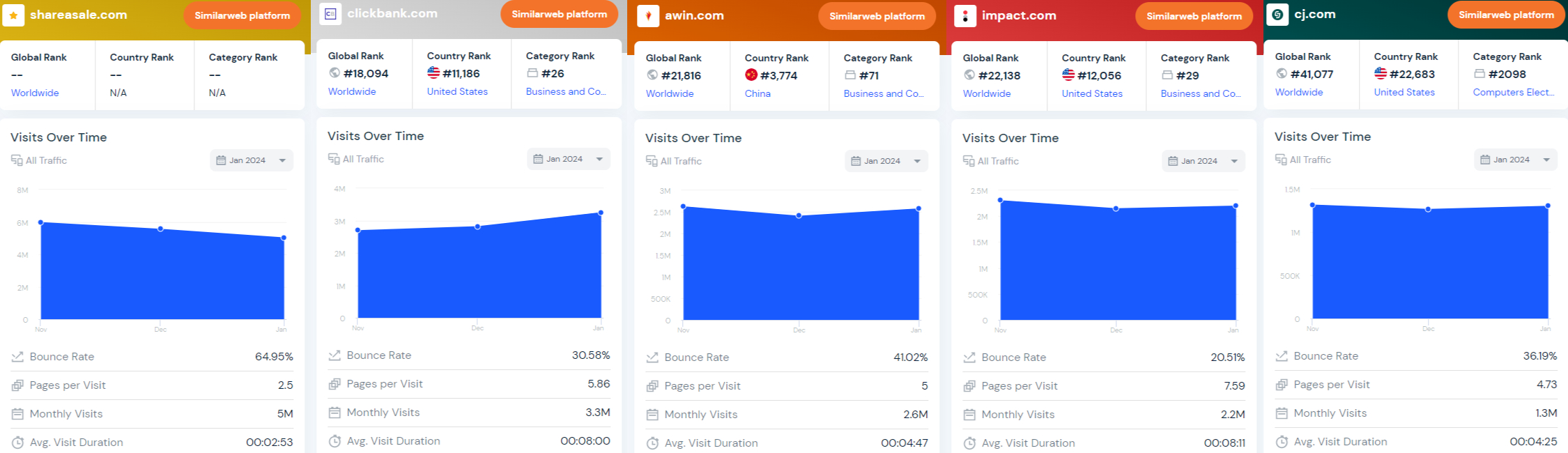Click Nov data point on shareasale chart
1568x453 pixels.
click(41, 222)
